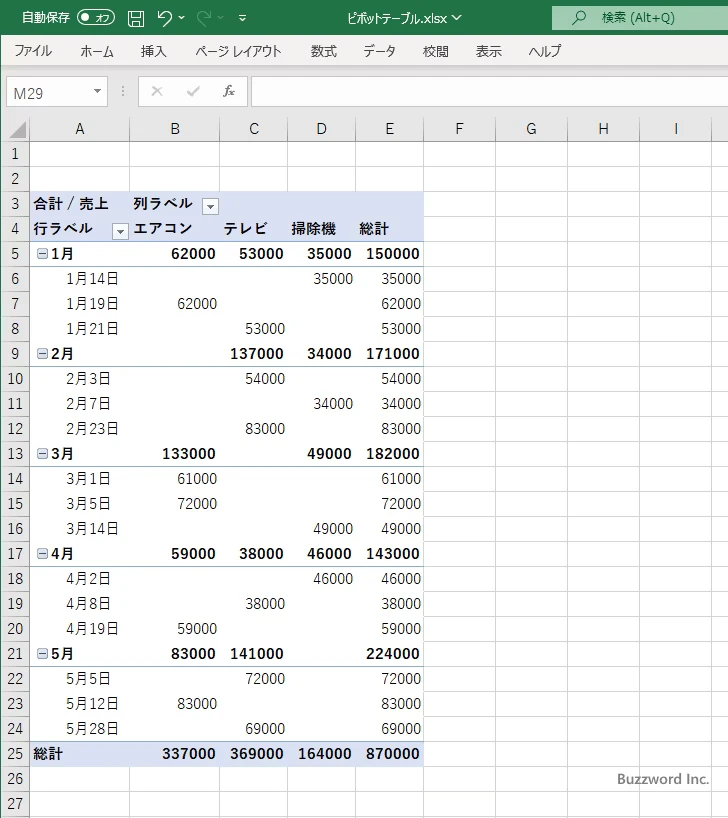Screen dimensions: 728x818
Task: Open the Undo history dropdown arrow
Action: coord(182,18)
